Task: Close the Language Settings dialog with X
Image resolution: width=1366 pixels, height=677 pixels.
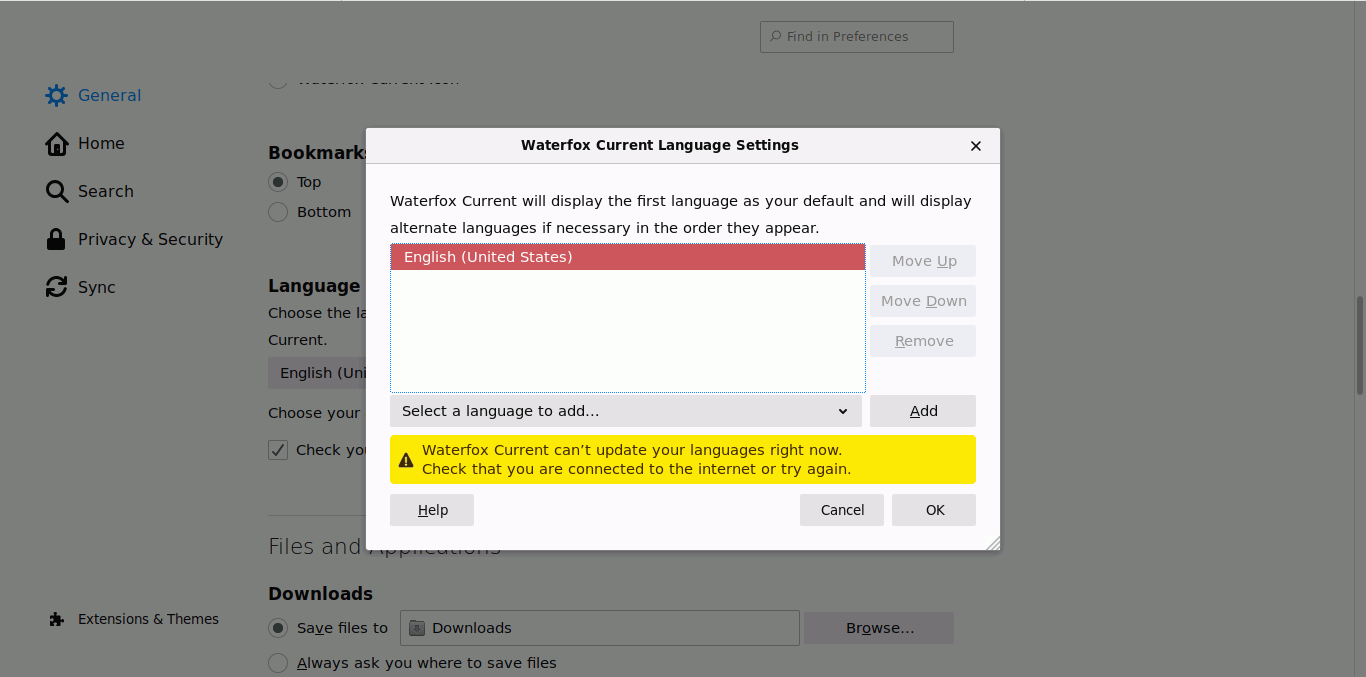Action: tap(976, 146)
